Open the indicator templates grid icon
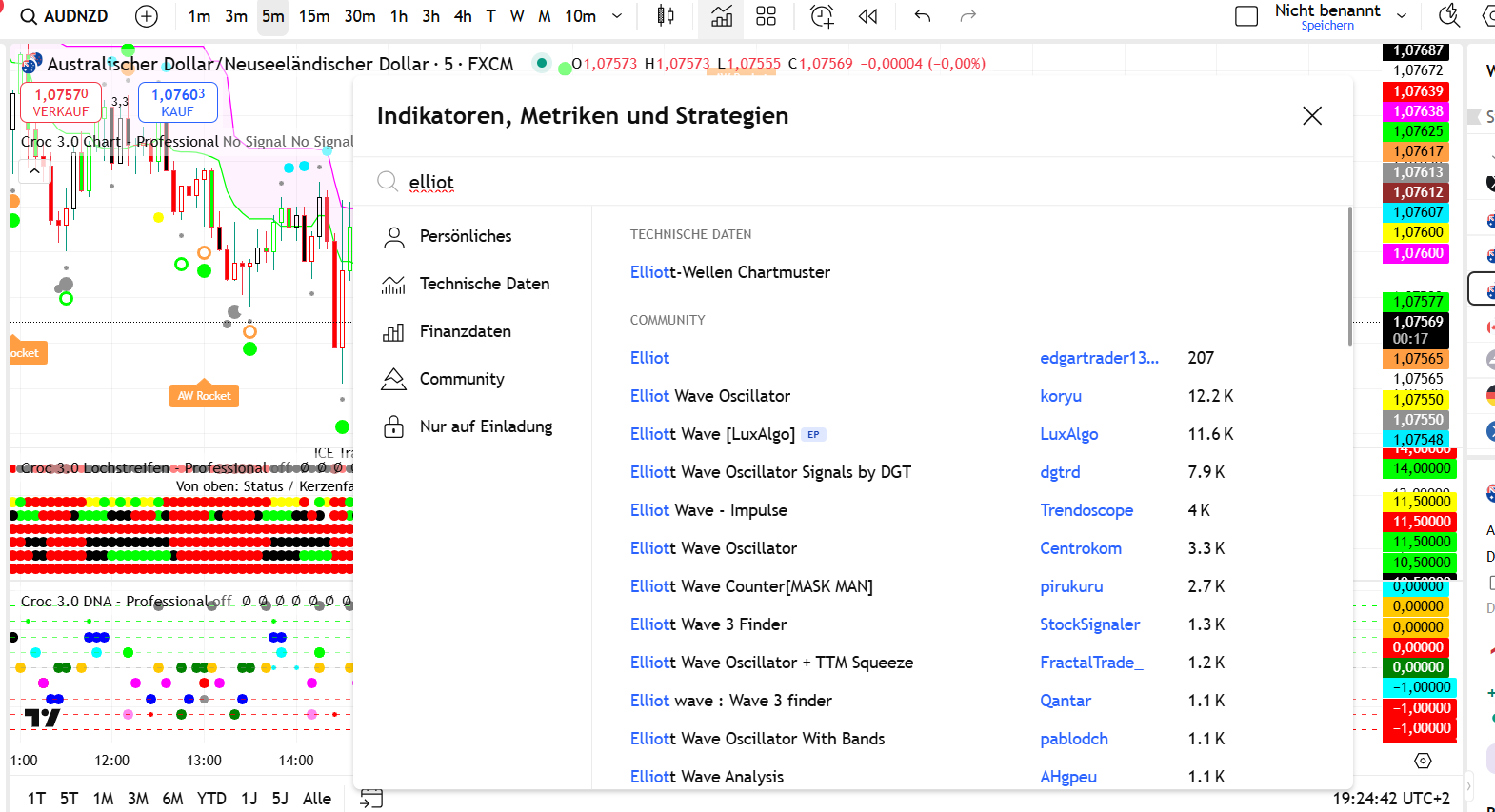Screen dimensions: 1495x812 click(766, 16)
